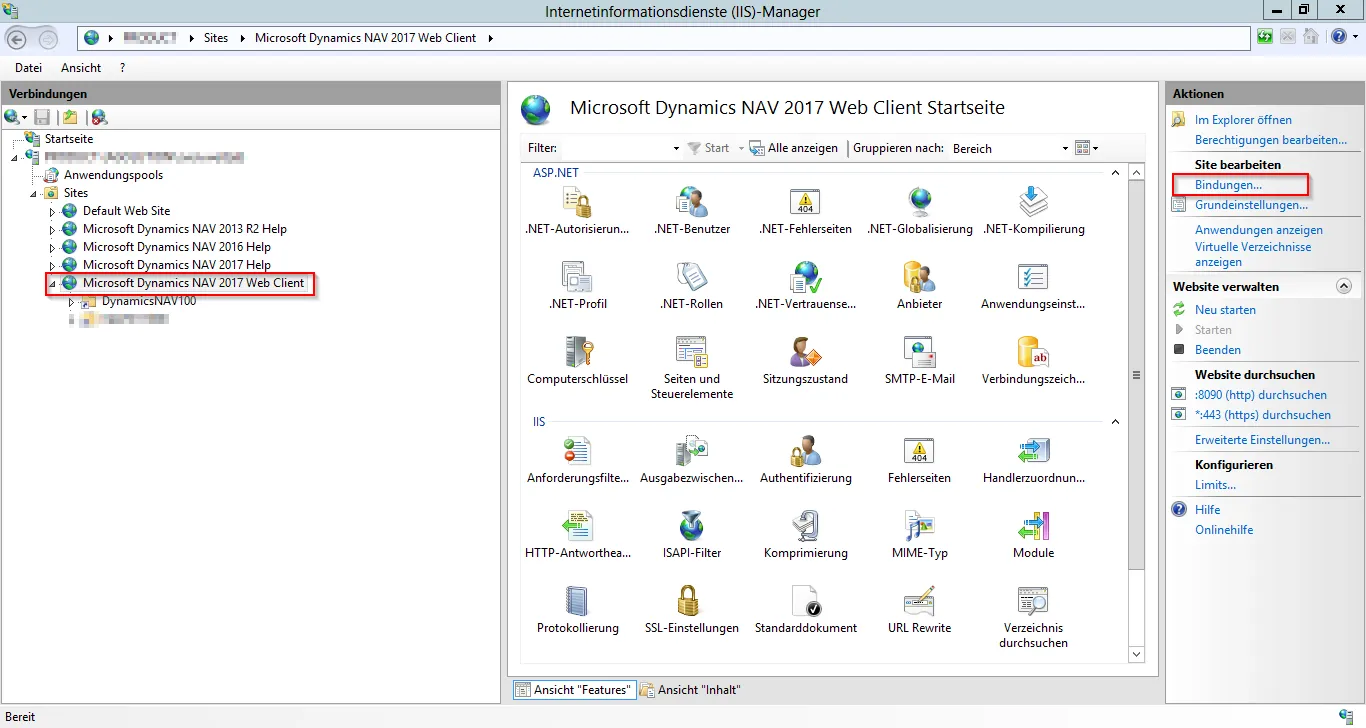The height and width of the screenshot is (728, 1366).
Task: Open the IIS Fehlerseiten feature
Action: point(920,460)
